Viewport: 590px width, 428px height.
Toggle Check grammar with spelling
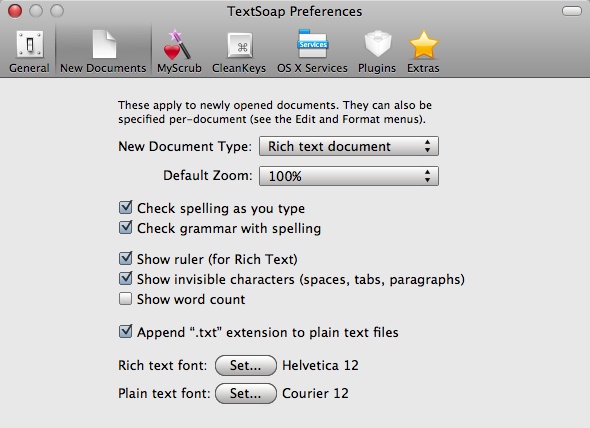[125, 227]
